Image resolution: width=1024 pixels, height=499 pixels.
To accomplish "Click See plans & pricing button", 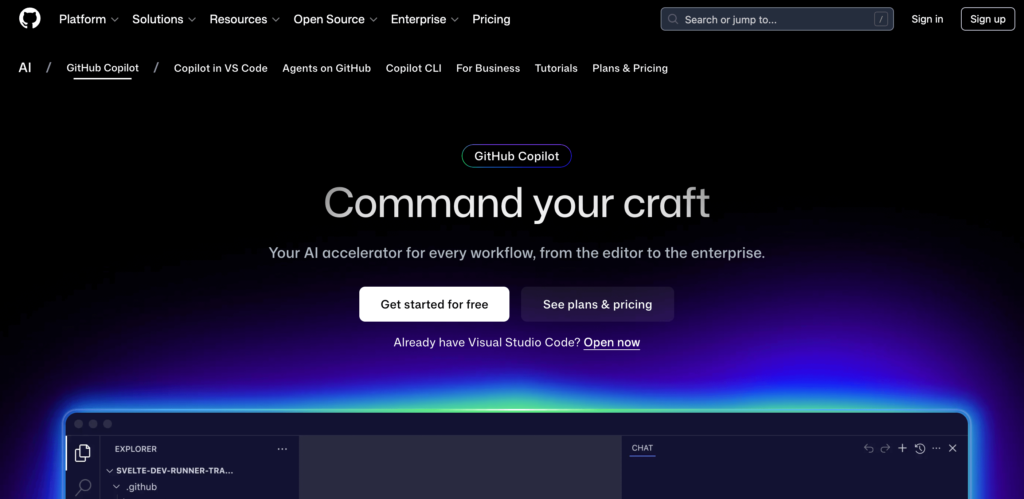I will [598, 304].
